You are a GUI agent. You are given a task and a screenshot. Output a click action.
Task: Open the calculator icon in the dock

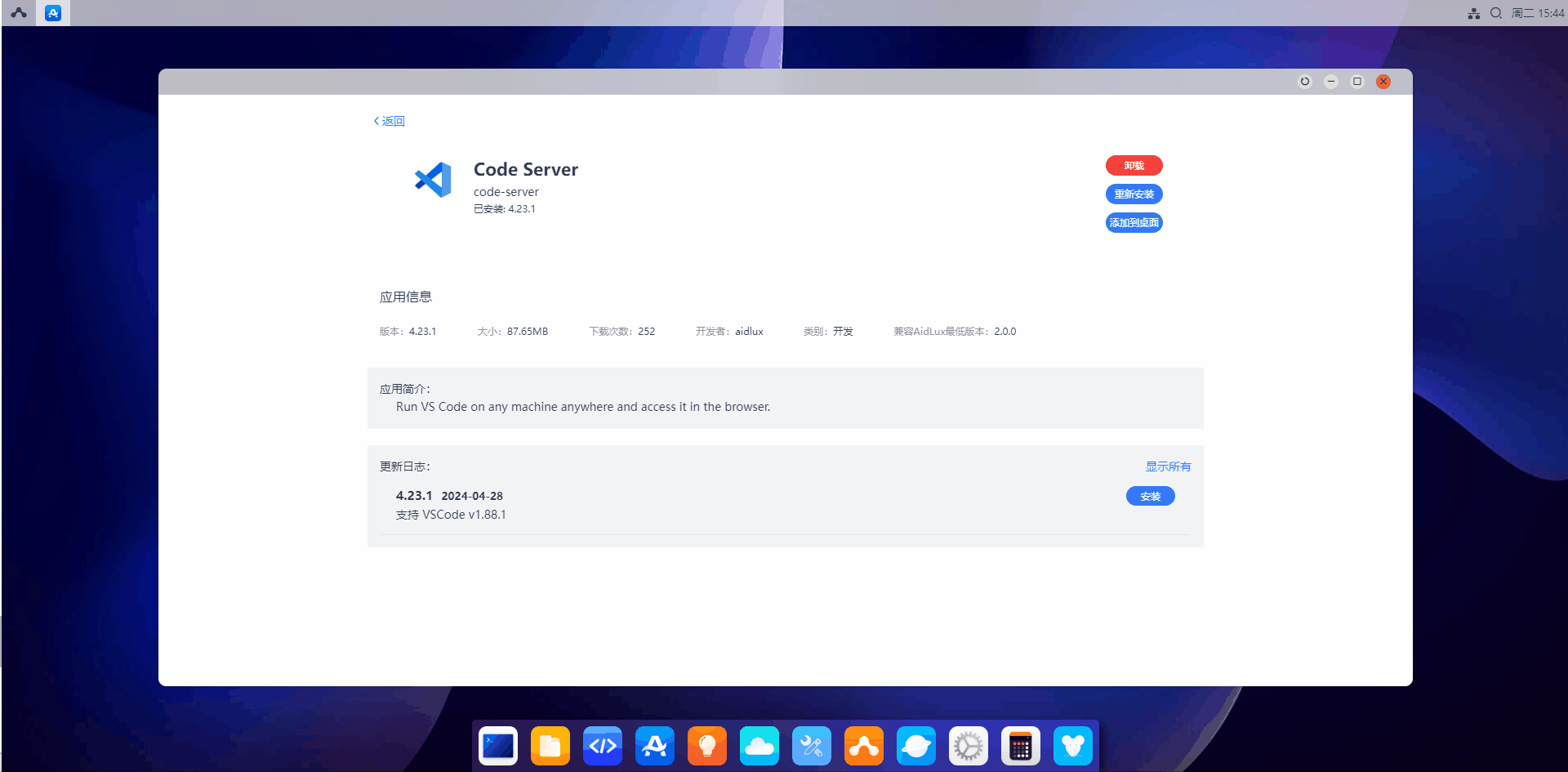pos(1021,746)
